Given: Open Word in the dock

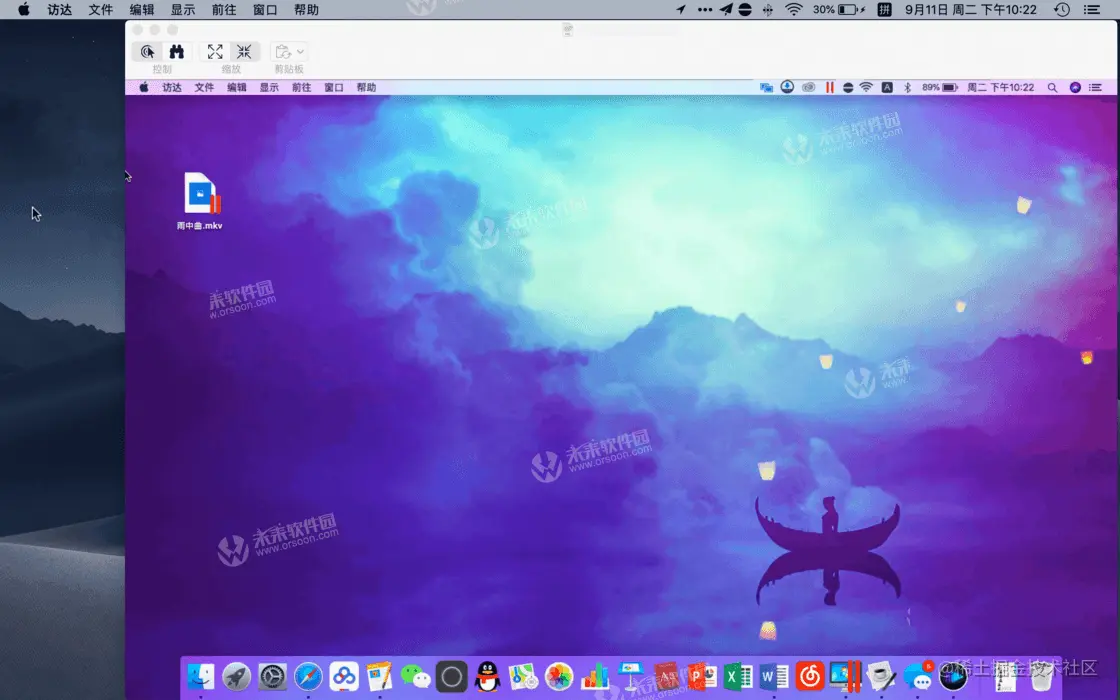Looking at the screenshot, I should 774,676.
